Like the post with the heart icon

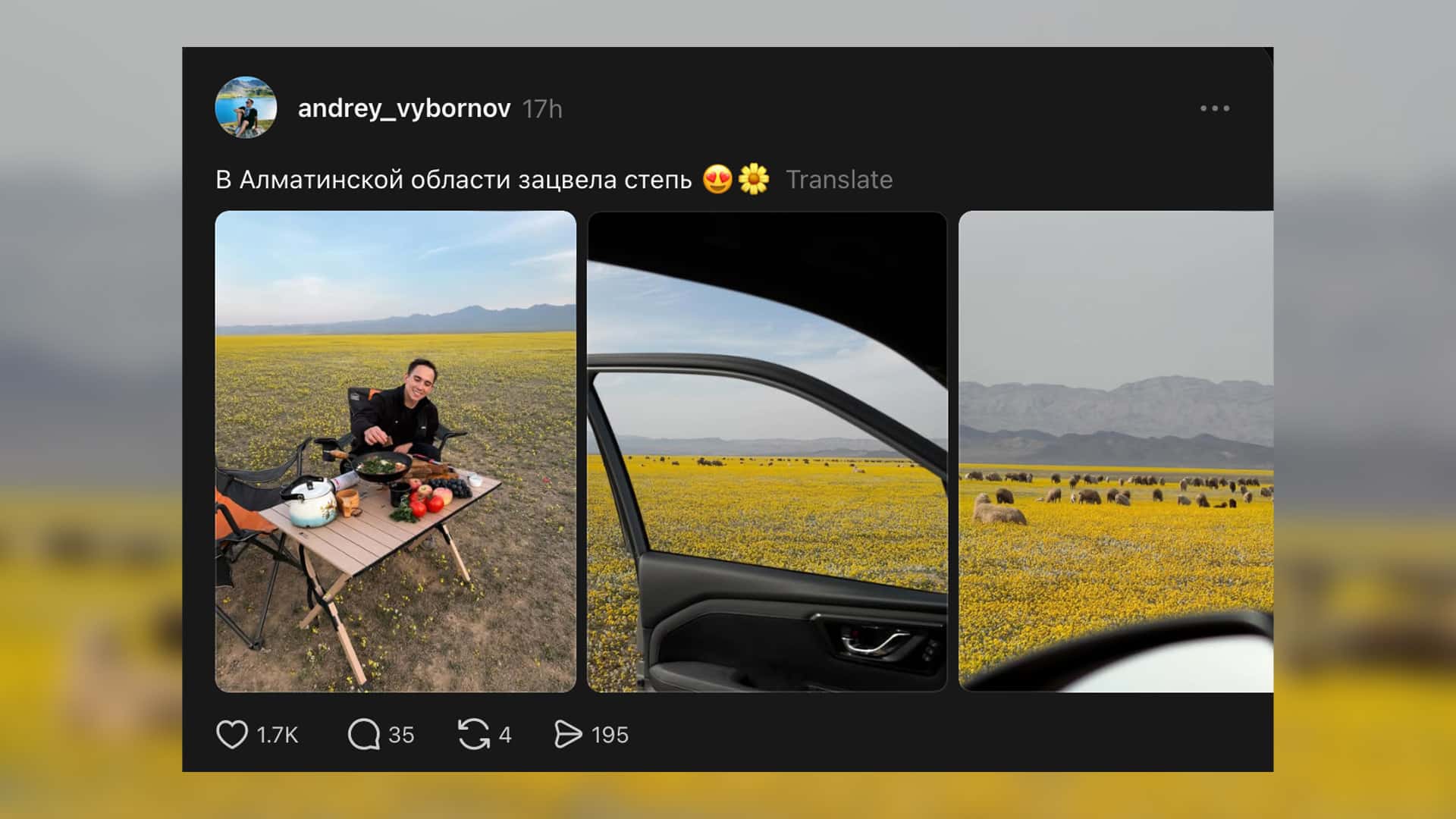(232, 734)
